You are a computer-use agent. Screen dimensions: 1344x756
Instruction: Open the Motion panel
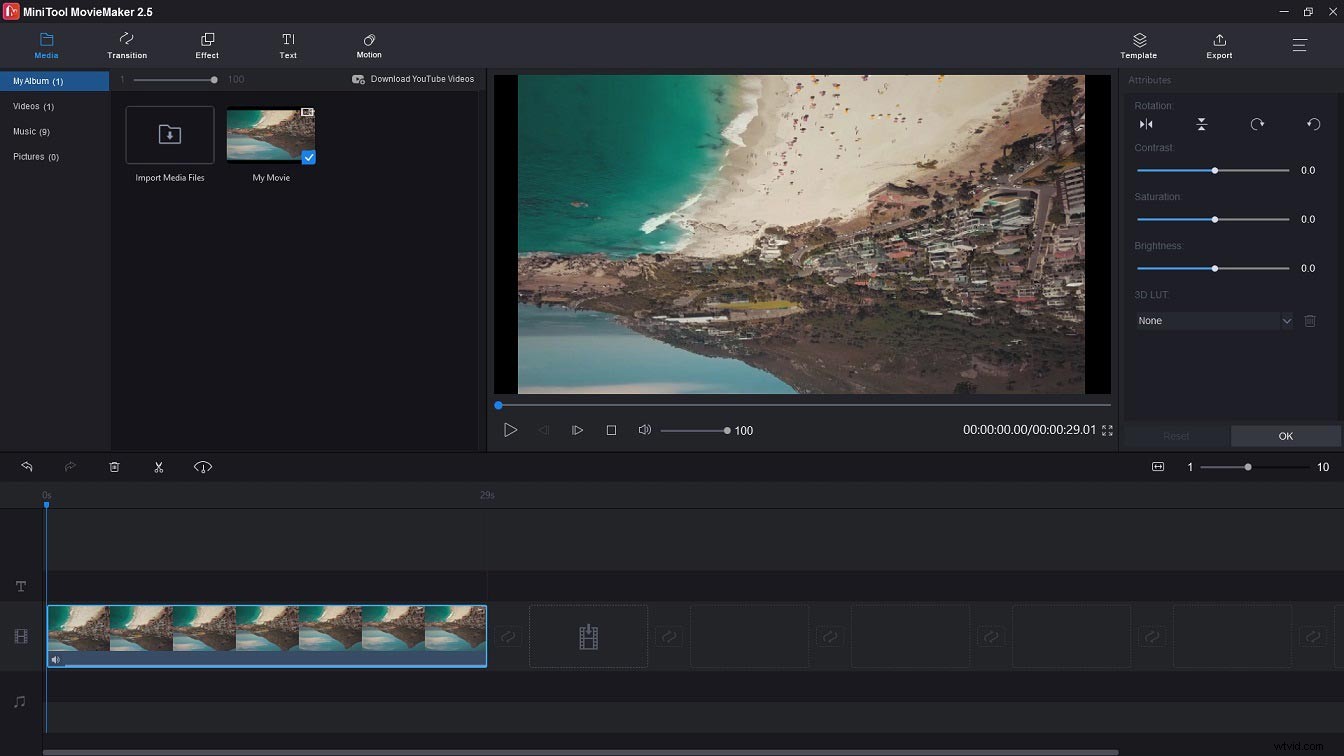(x=369, y=45)
